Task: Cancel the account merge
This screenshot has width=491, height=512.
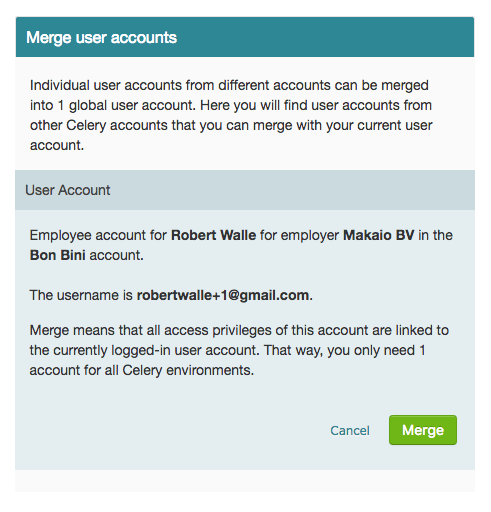Action: click(350, 430)
